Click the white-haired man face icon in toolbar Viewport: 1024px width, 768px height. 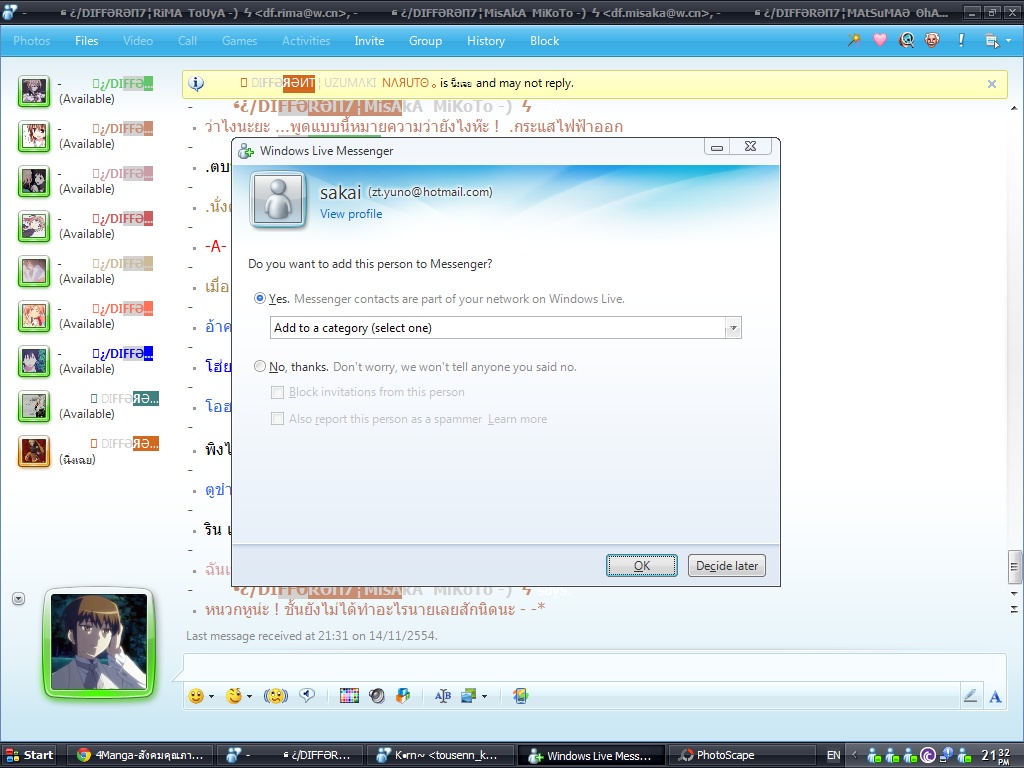932,40
